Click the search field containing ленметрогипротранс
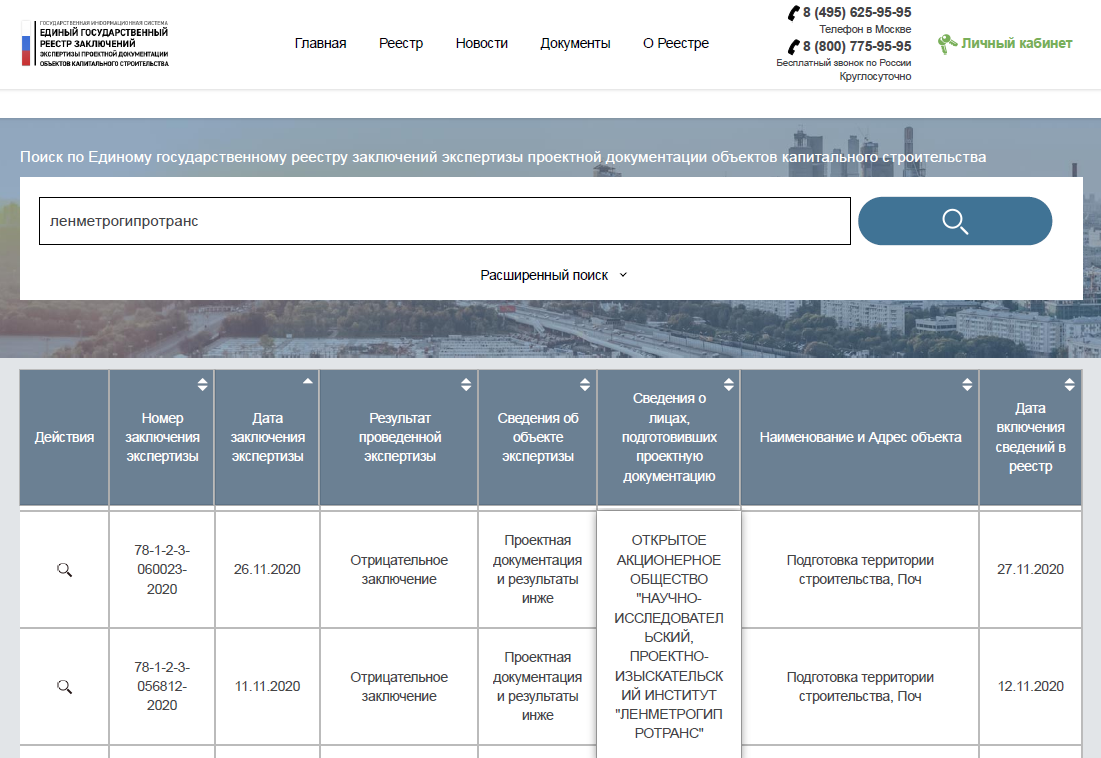The image size is (1101, 758). 444,221
